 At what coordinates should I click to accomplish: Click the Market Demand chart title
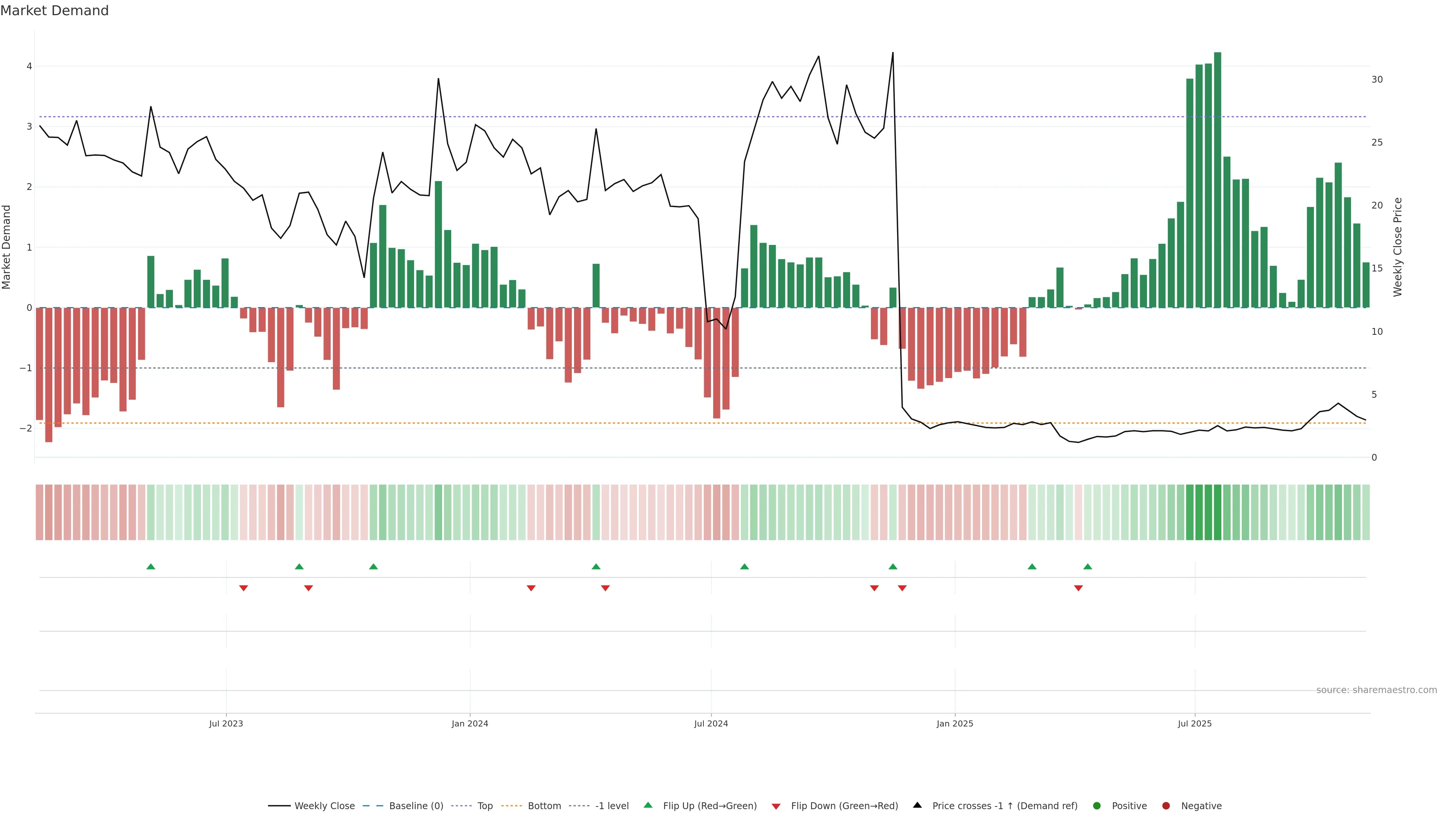[54, 11]
